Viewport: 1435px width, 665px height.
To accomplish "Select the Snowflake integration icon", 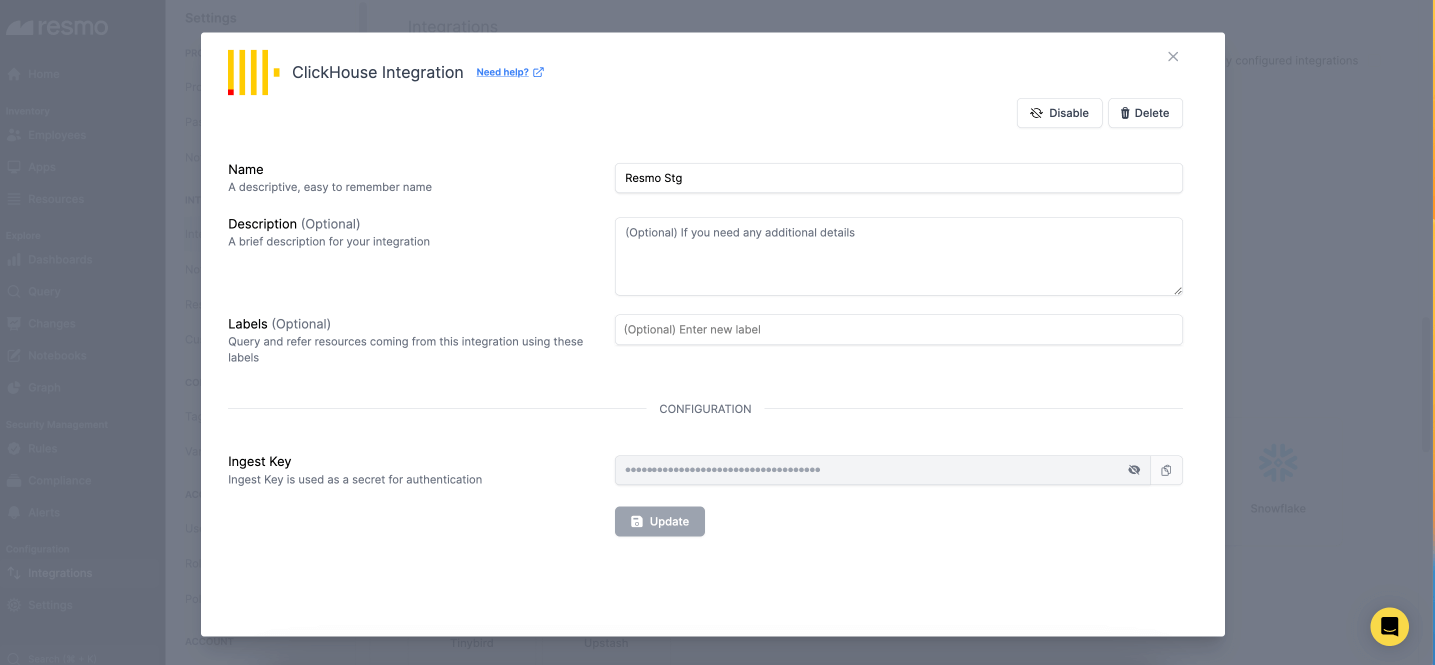I will tap(1278, 465).
